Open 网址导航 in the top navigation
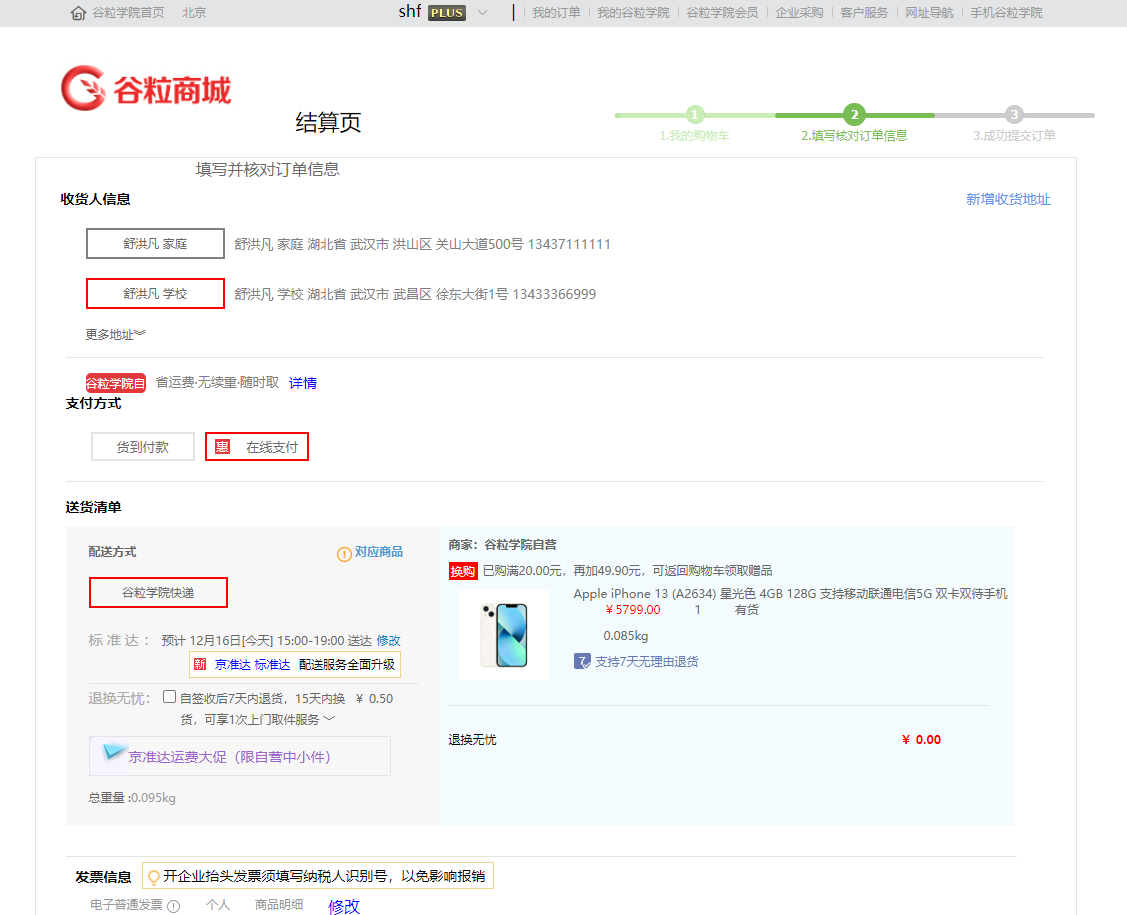Screen dimensions: 1127x915 pyautogui.click(x=929, y=13)
